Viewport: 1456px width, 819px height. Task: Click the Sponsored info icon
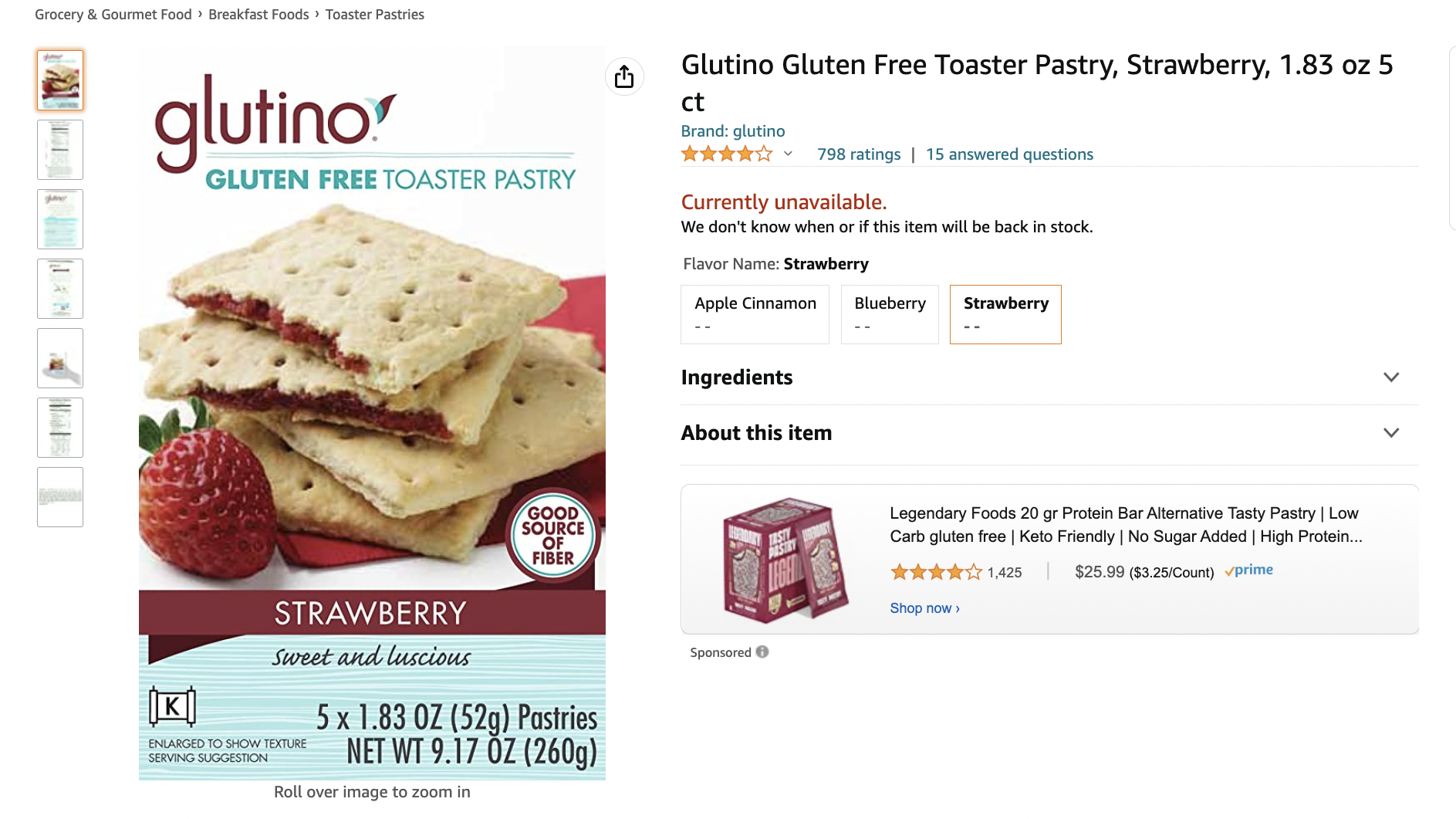pyautogui.click(x=762, y=651)
